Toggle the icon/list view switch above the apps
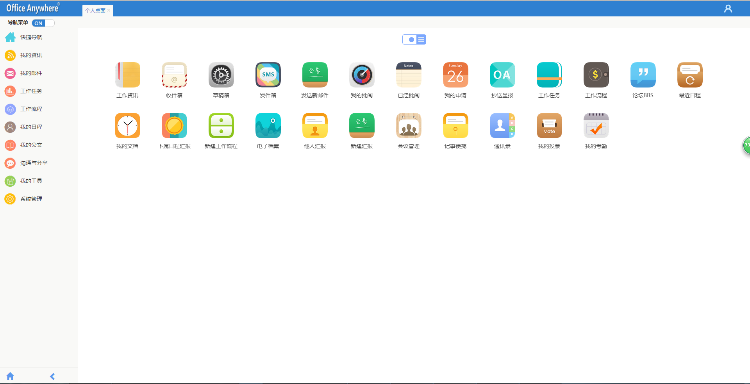Image resolution: width=750 pixels, height=384 pixels. click(x=414, y=40)
